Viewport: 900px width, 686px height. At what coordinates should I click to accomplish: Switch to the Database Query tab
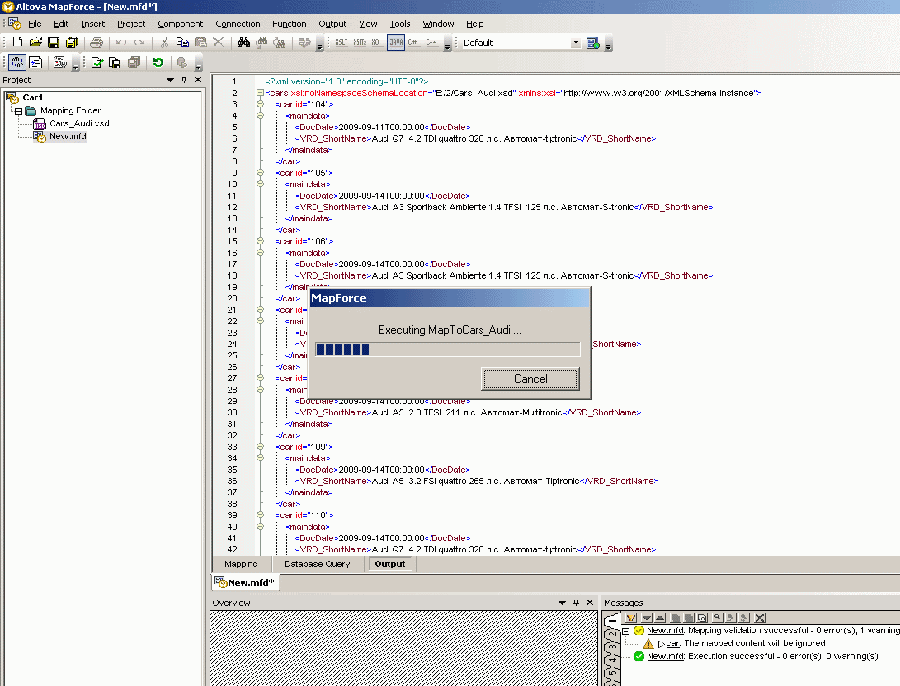tap(317, 564)
